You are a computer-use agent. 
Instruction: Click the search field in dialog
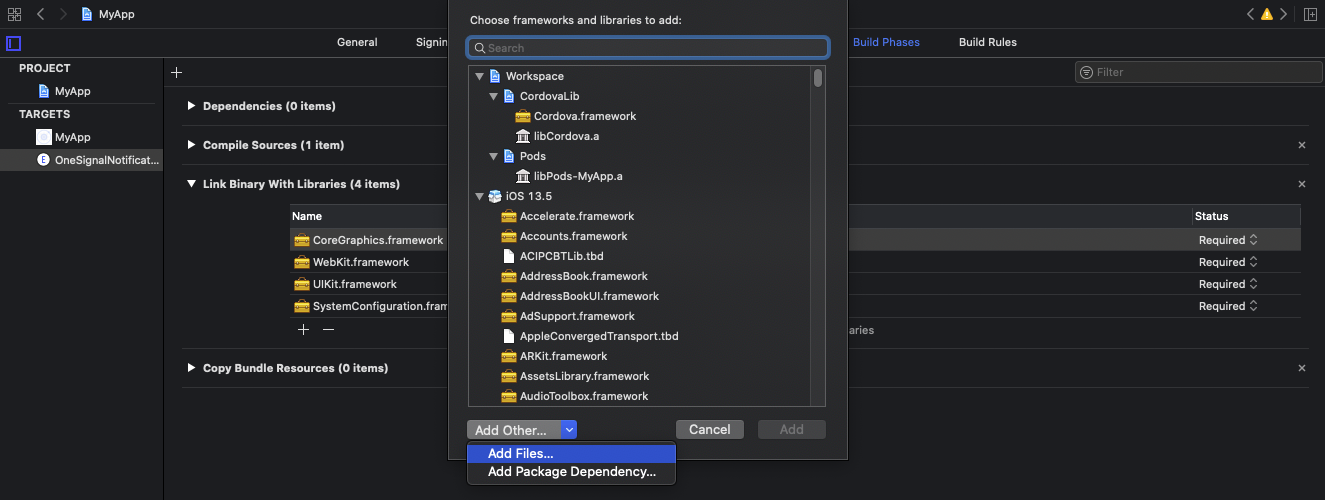(x=648, y=48)
